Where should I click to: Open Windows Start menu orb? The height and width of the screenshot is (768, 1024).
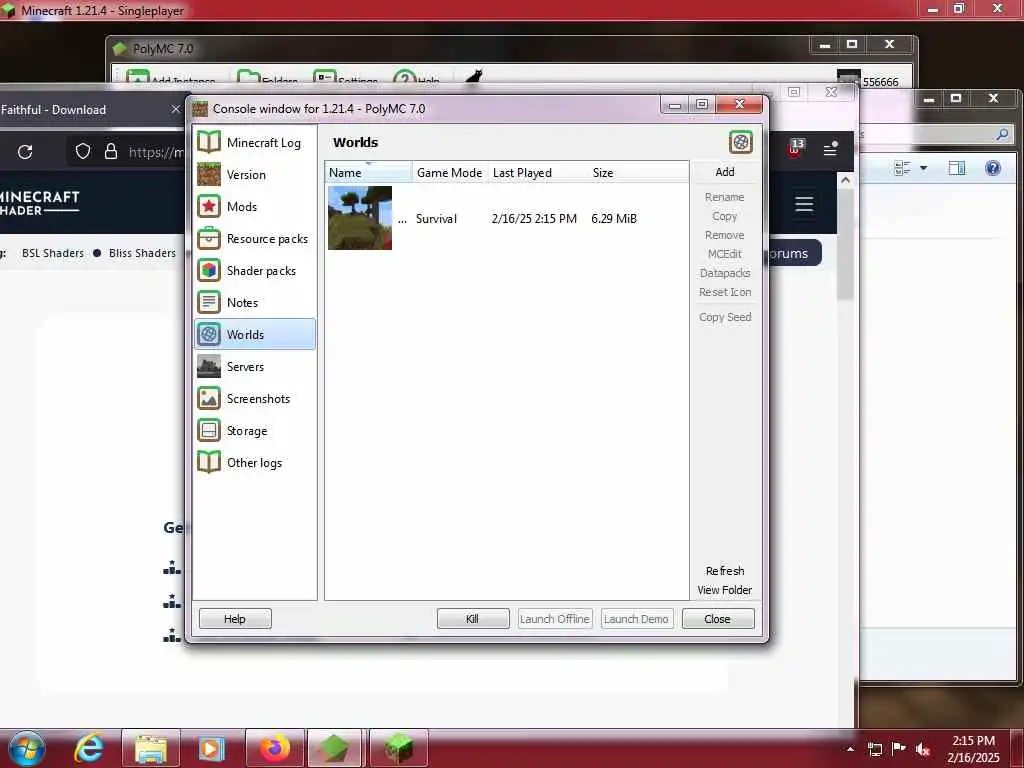[27, 749]
